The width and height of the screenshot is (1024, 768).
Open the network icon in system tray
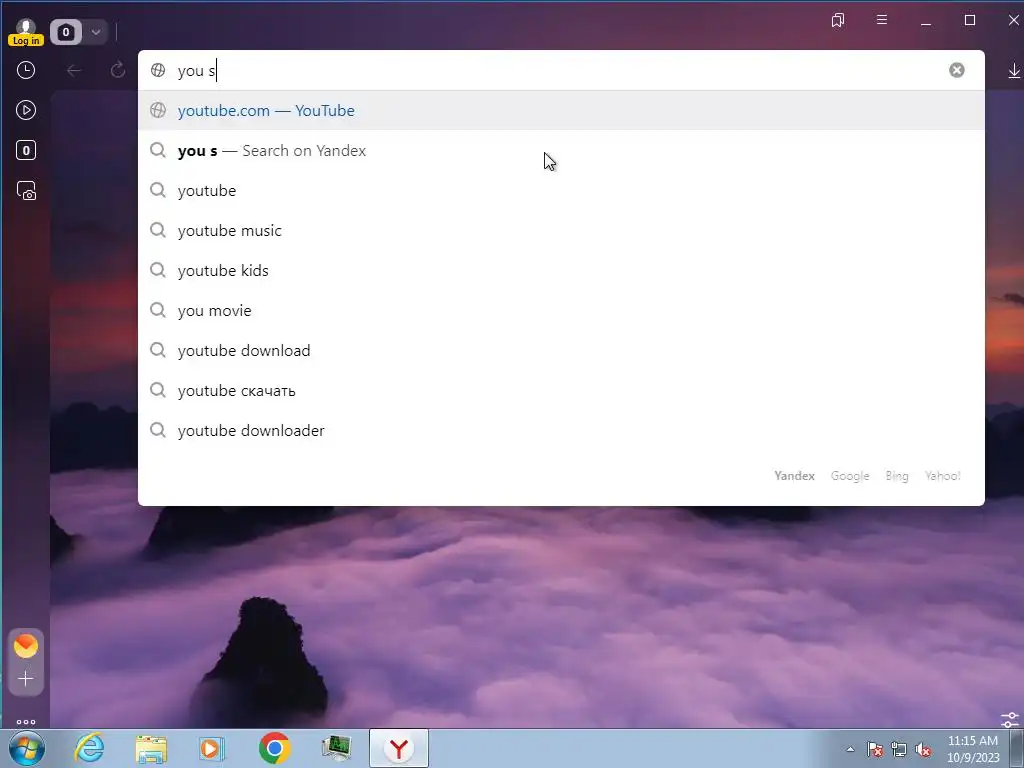[899, 749]
